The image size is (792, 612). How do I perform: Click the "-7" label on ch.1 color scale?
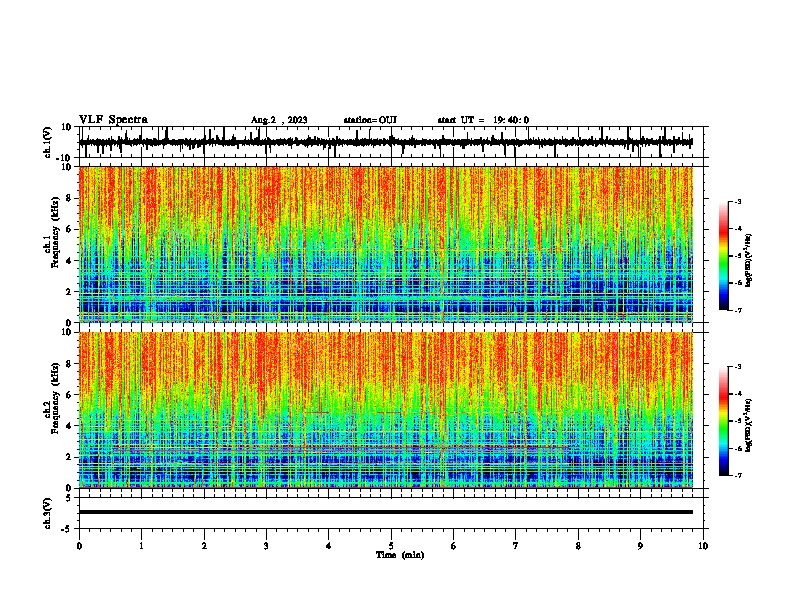(x=737, y=310)
